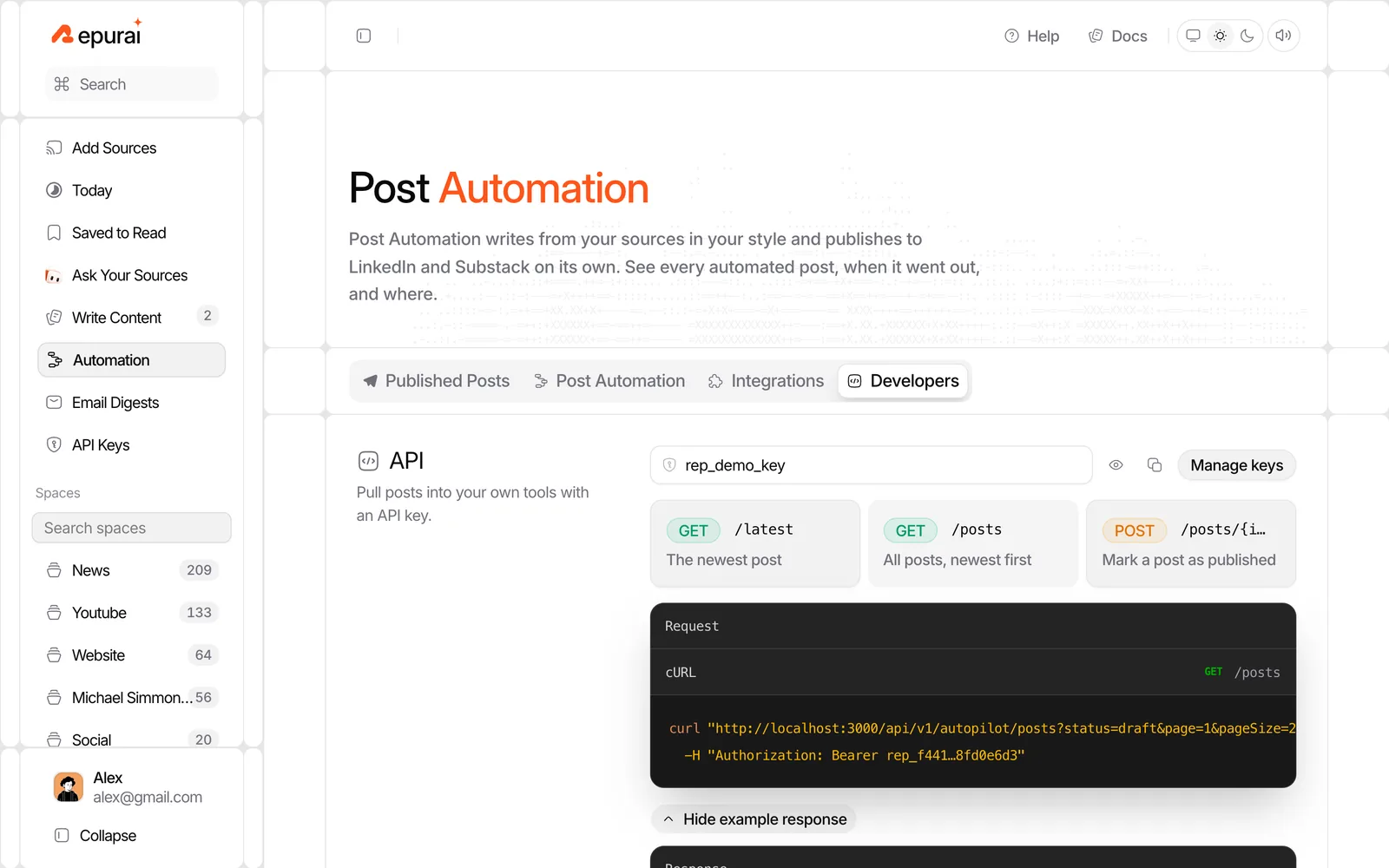Select the Developers tab
Image resolution: width=1389 pixels, height=868 pixels.
point(903,381)
